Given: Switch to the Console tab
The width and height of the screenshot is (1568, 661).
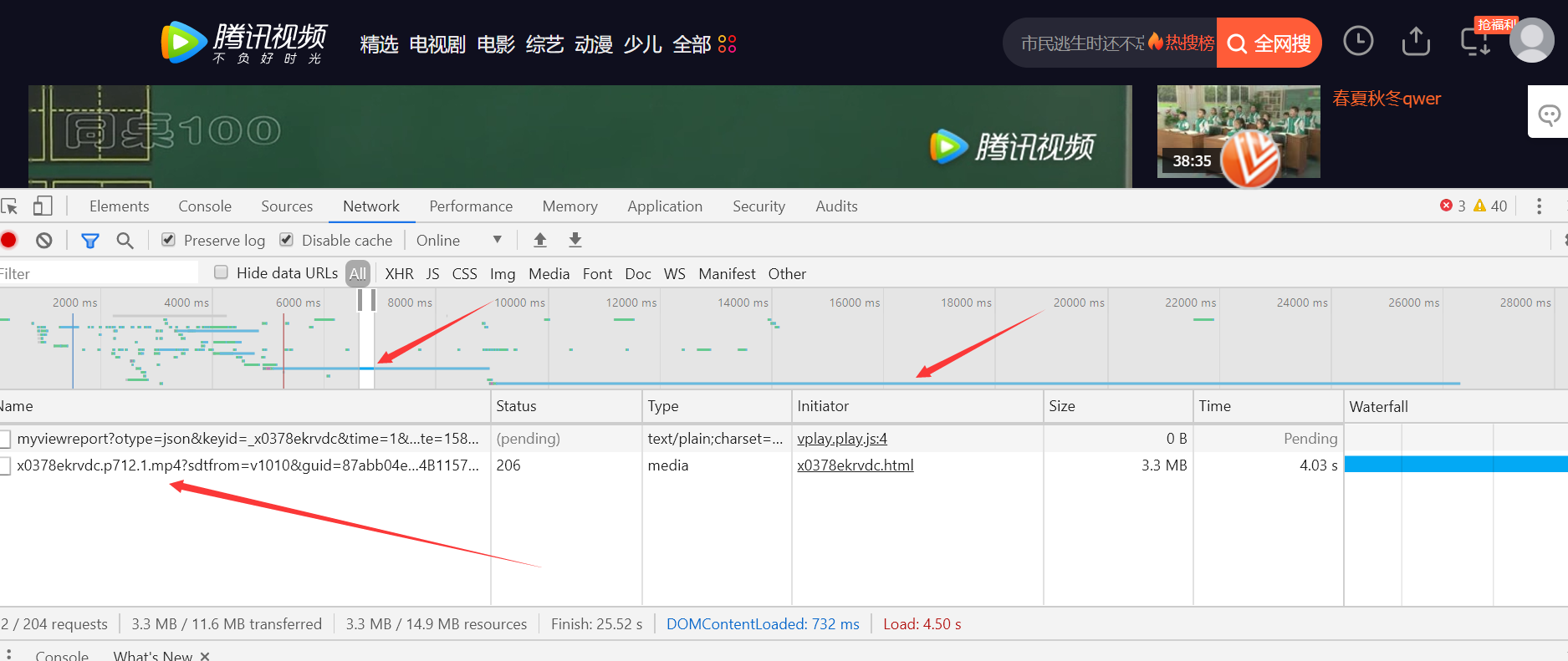Looking at the screenshot, I should [x=205, y=206].
